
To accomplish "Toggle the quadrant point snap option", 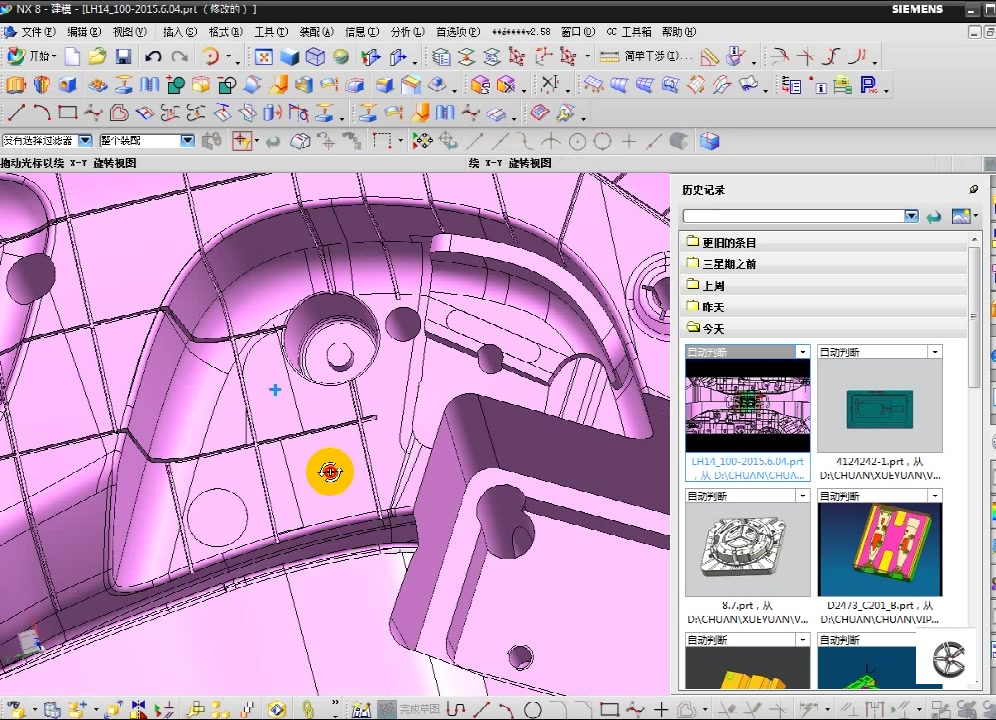I will click(x=603, y=141).
